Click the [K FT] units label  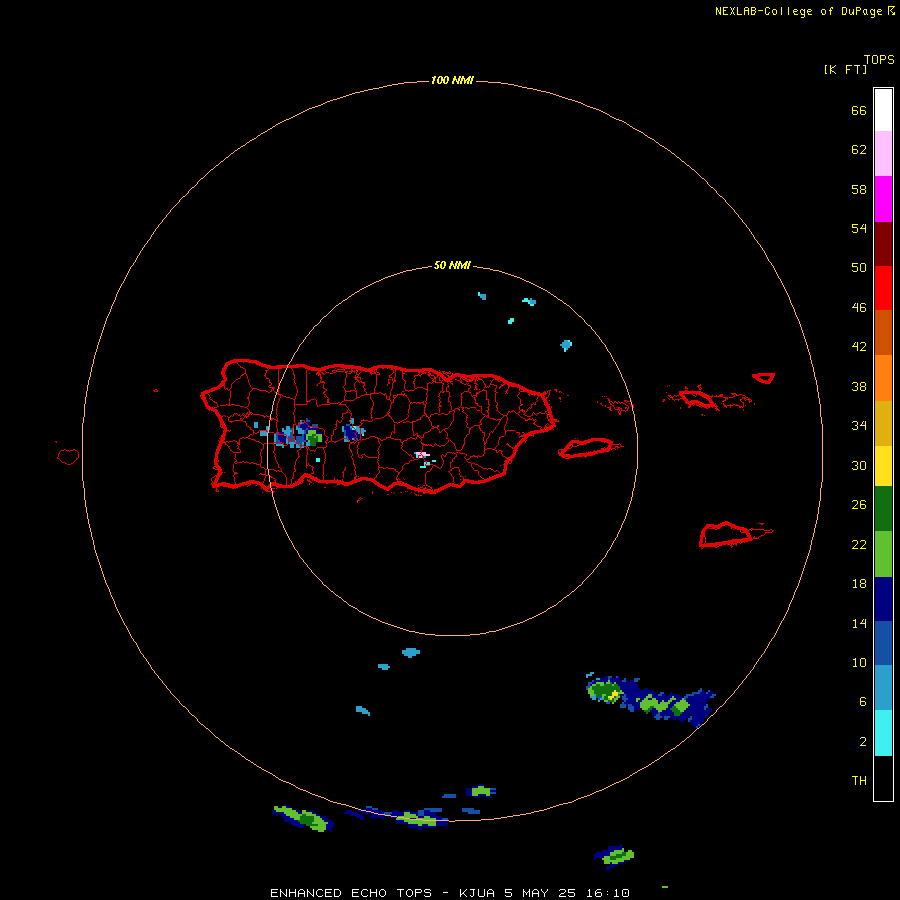coord(845,69)
